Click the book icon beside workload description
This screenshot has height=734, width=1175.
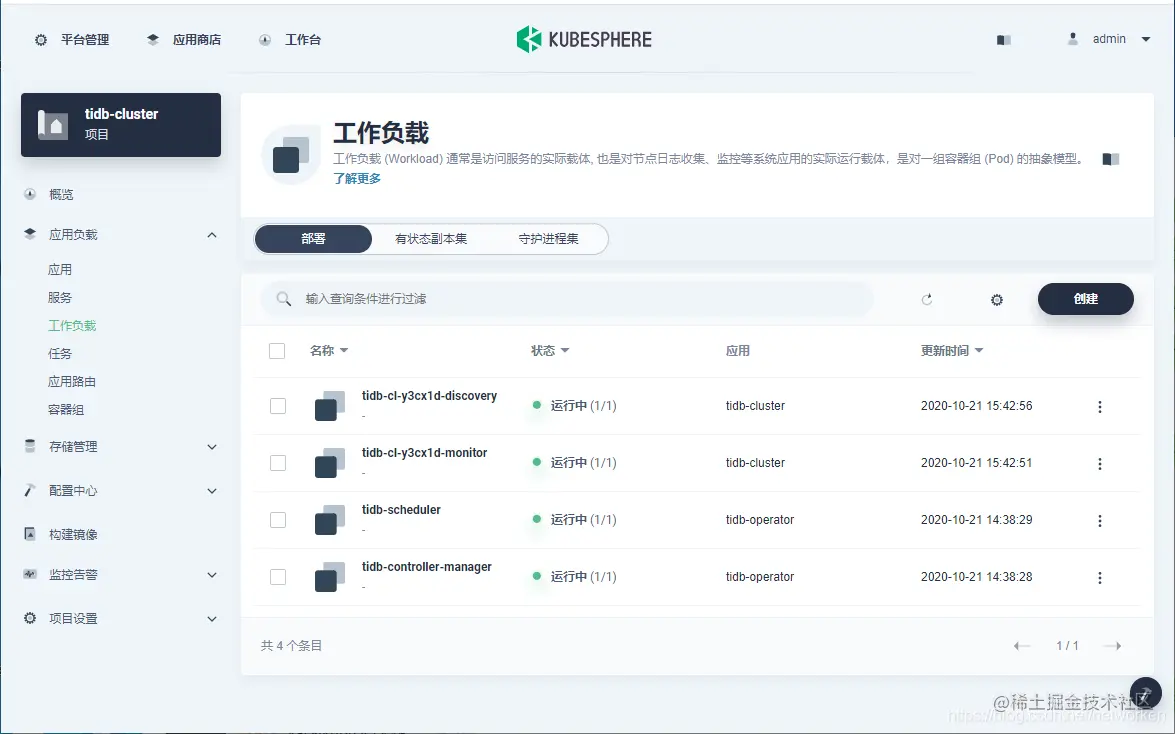pyautogui.click(x=1111, y=159)
